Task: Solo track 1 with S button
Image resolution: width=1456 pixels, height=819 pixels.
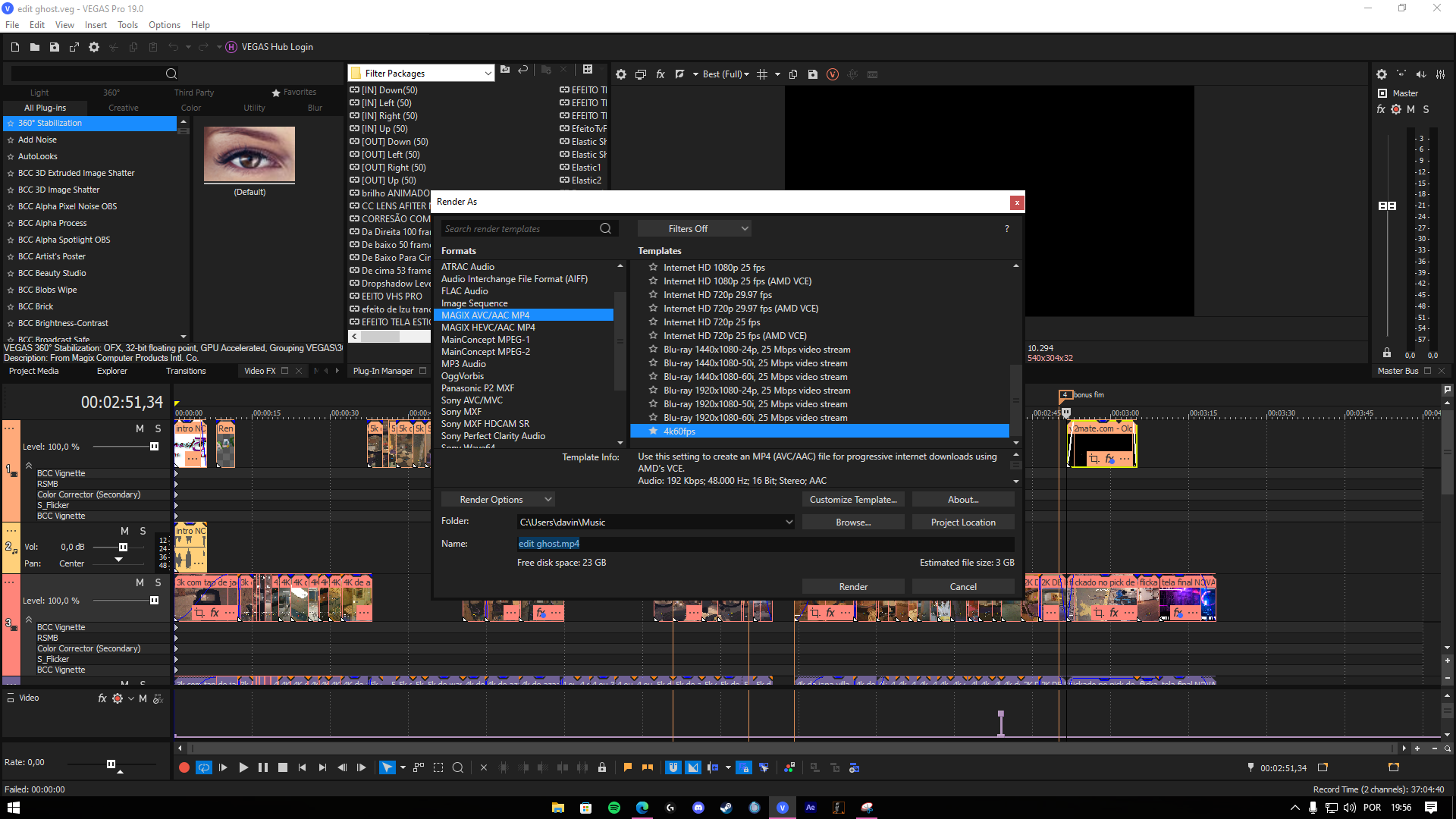Action: coord(158,428)
